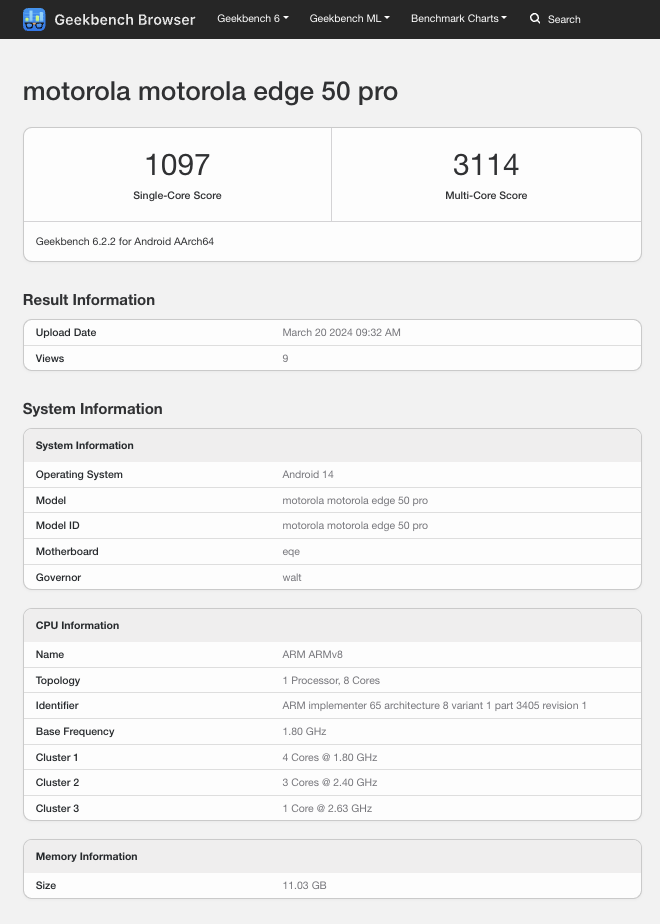Click the bold System Information section heading
Image resolution: width=660 pixels, height=924 pixels.
coord(93,409)
